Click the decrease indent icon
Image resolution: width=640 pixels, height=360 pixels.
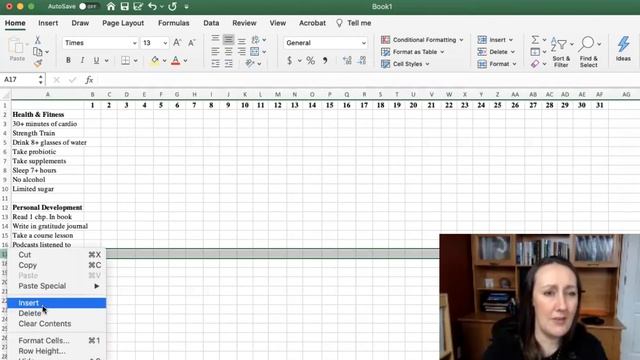pos(215,64)
